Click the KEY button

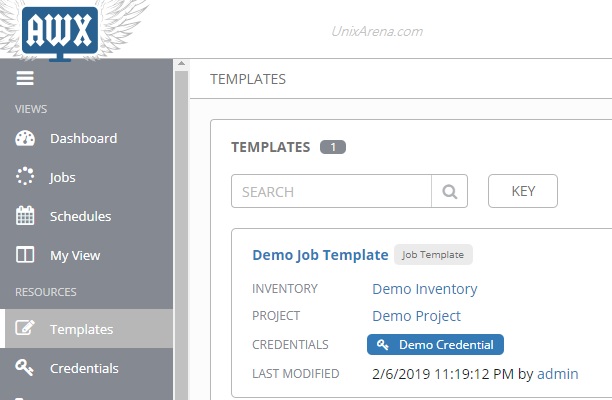pyautogui.click(x=522, y=191)
